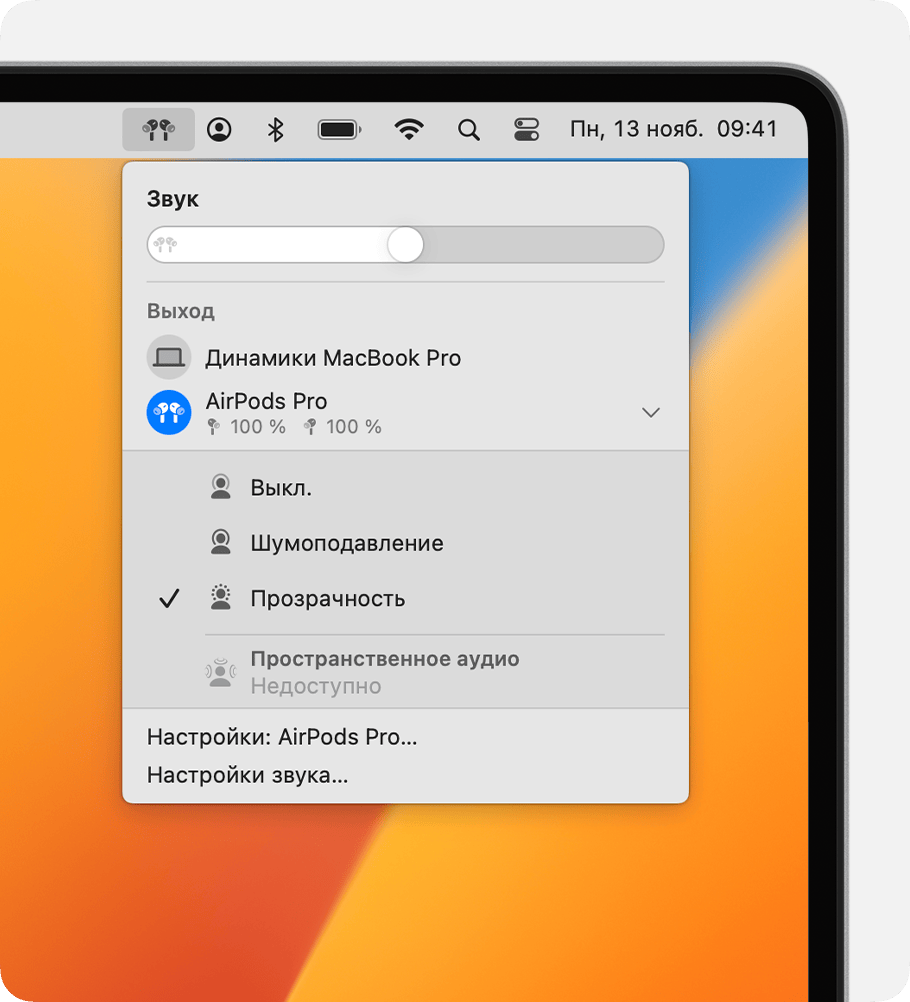
Task: Click the battery status icon
Action: pos(339,129)
